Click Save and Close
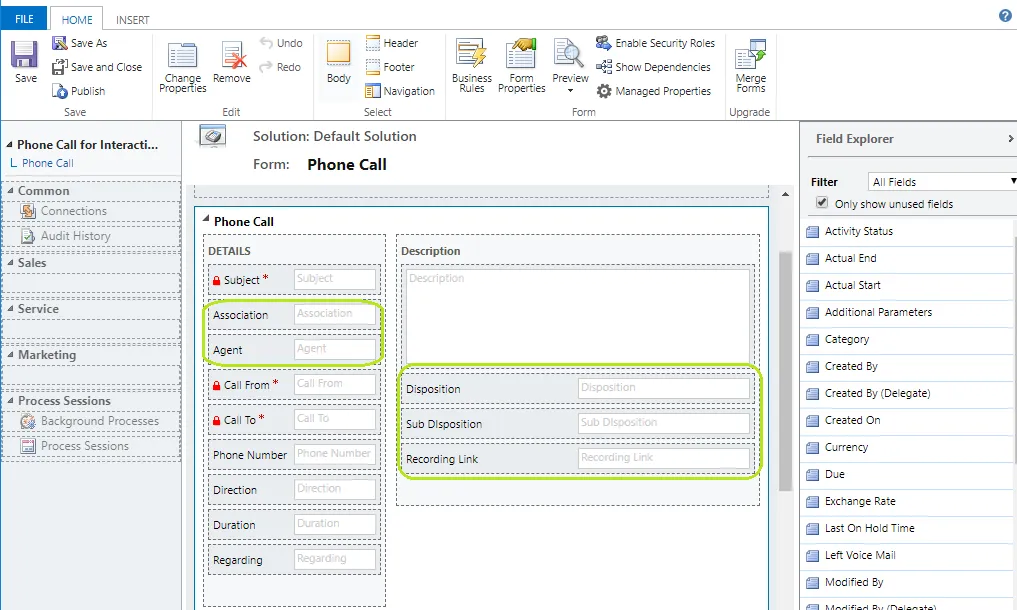 pos(97,67)
